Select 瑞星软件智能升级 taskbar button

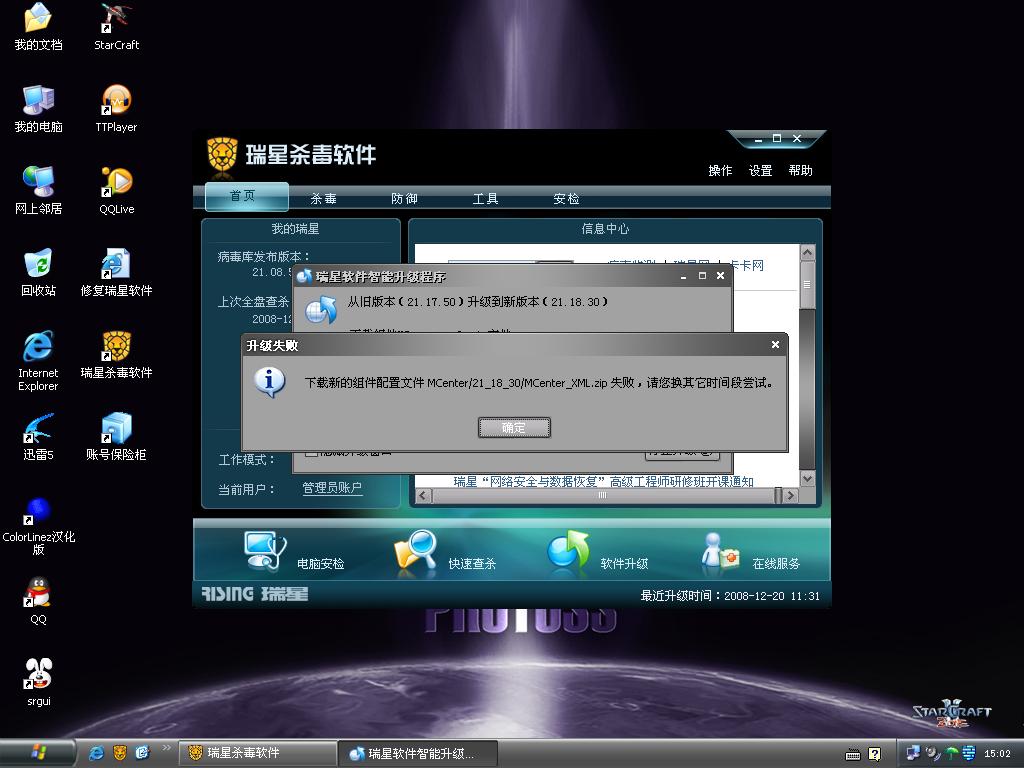[419, 754]
